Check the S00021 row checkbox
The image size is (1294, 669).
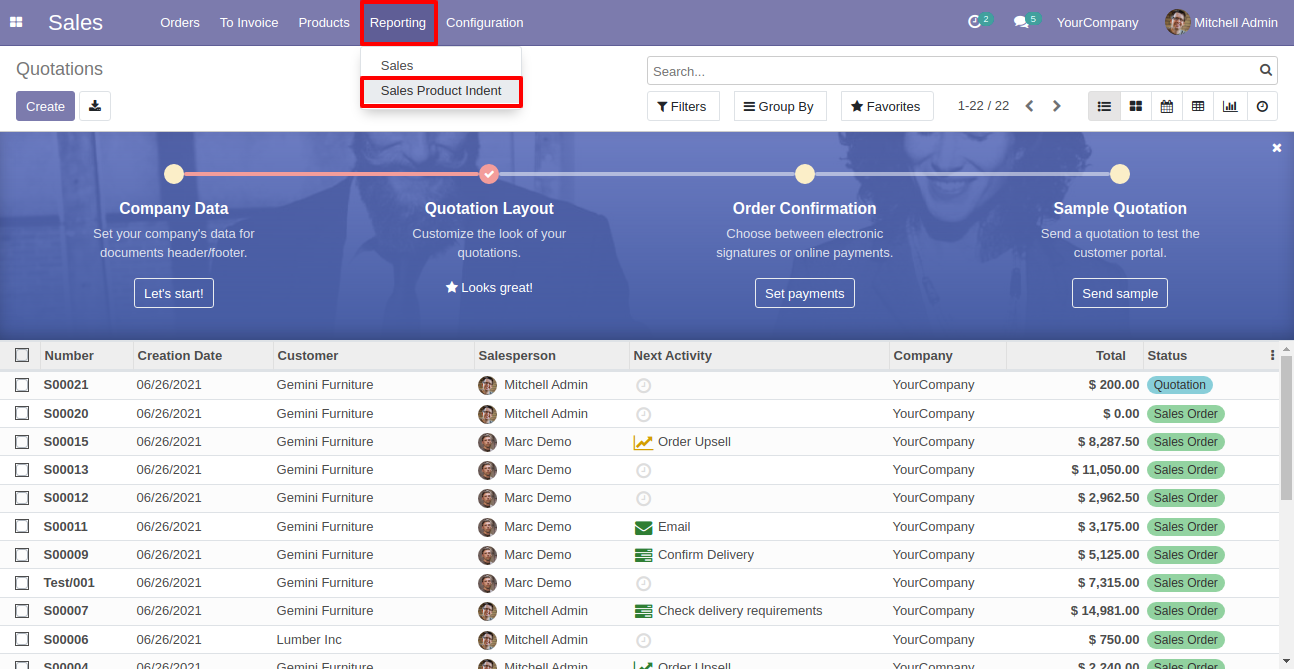coord(22,385)
